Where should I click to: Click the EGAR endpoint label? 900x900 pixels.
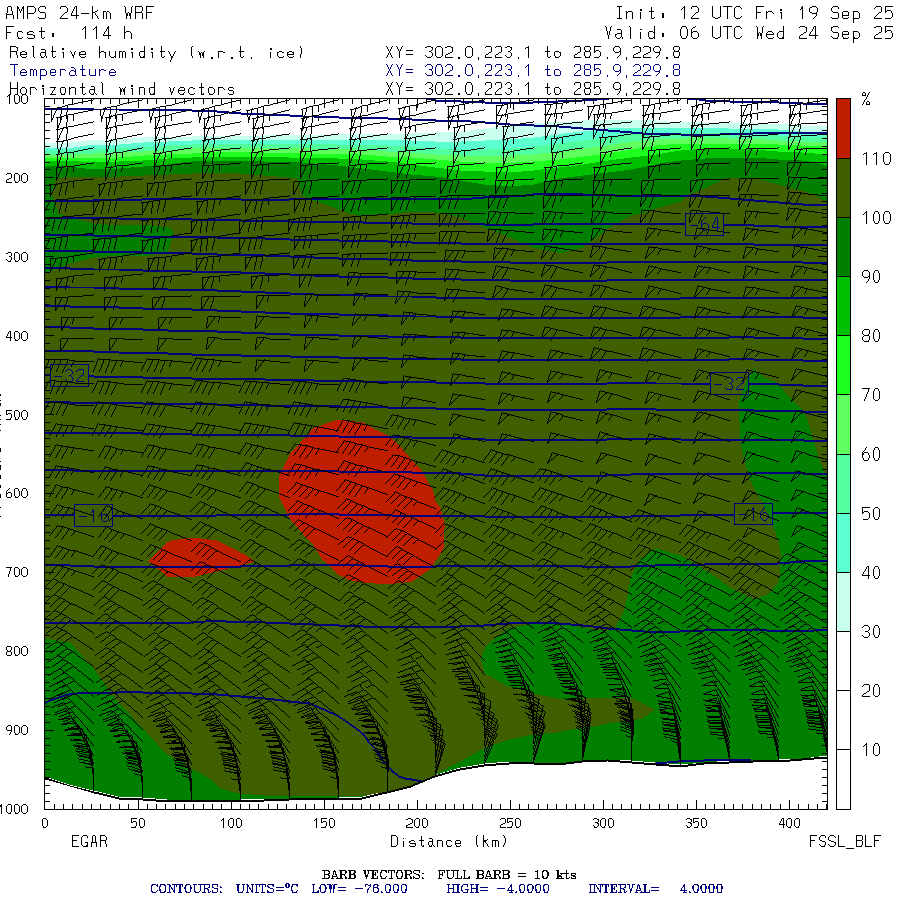point(88,842)
